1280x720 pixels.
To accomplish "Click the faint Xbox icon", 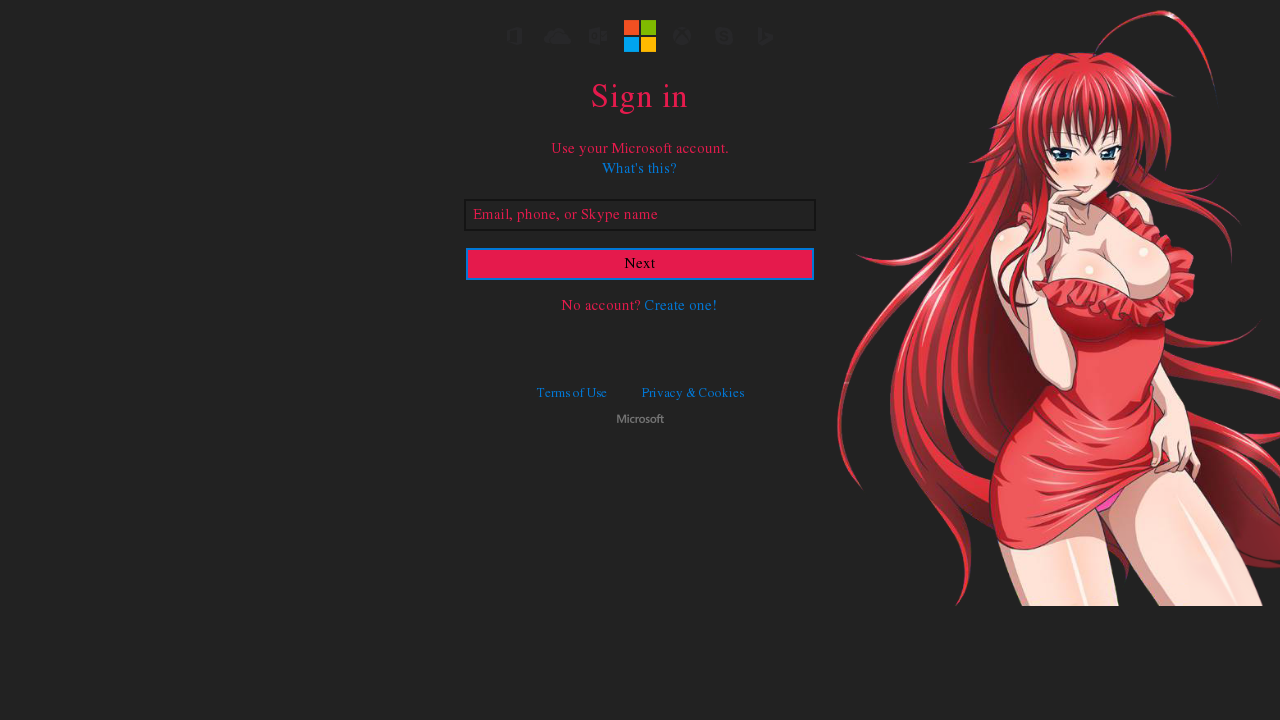I will (682, 36).
